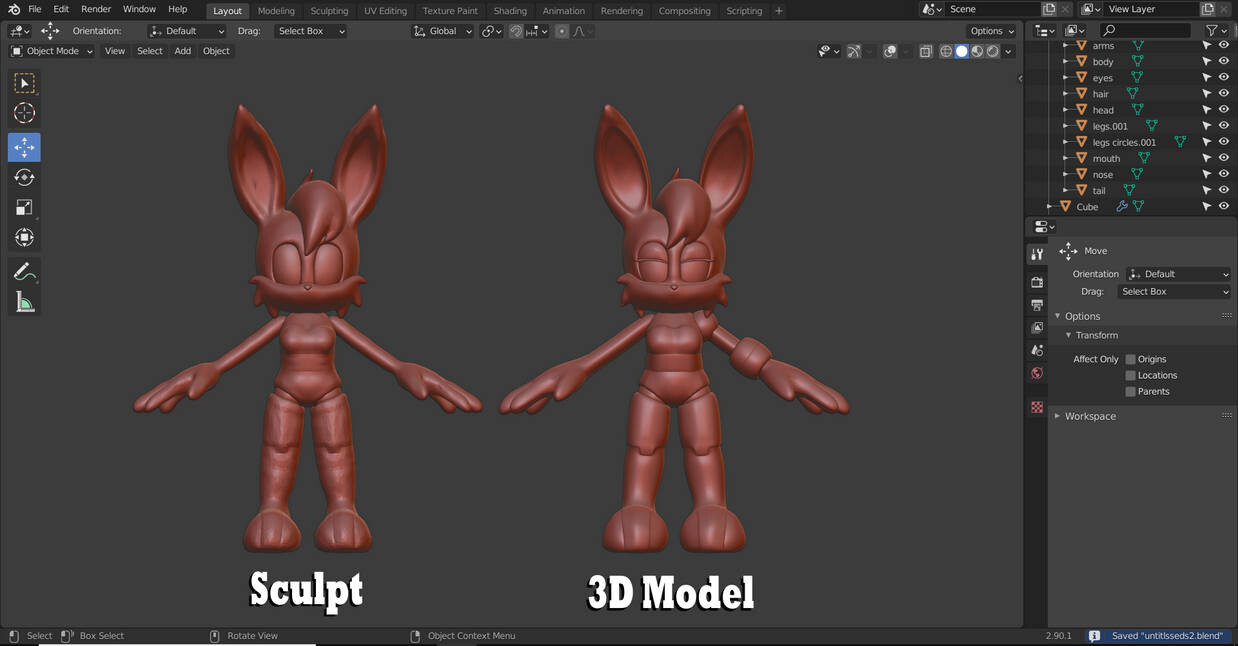Open the Add menu in viewport header
This screenshot has height=646, width=1238.
182,50
